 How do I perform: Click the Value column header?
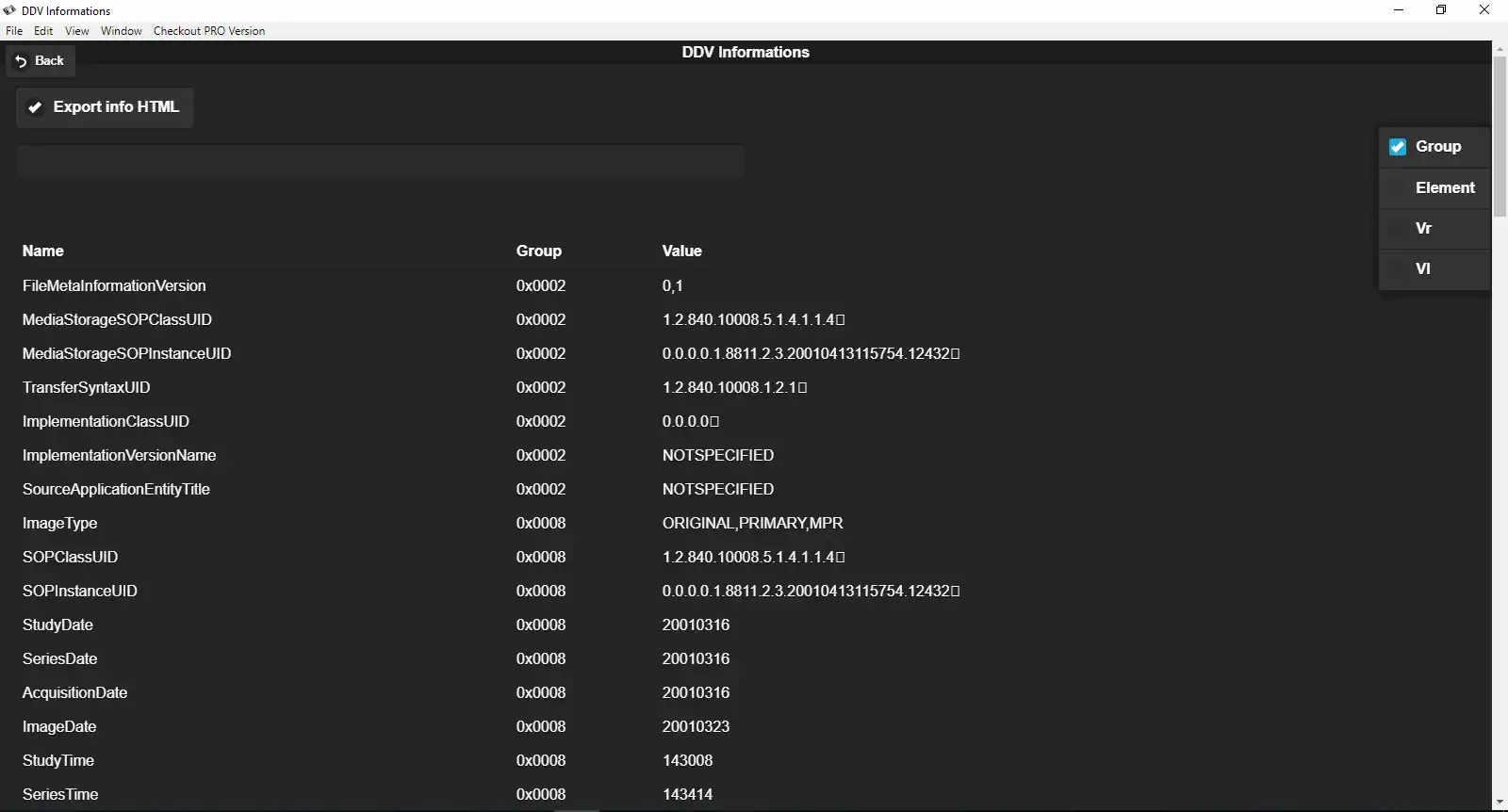point(682,251)
